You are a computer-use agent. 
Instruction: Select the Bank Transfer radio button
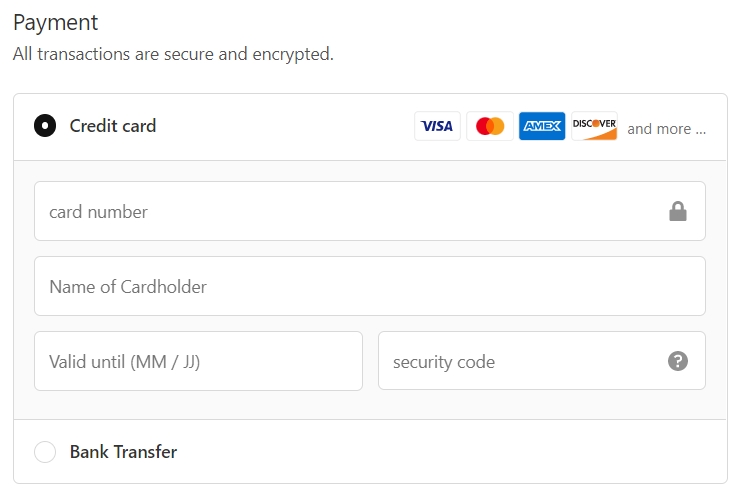tap(45, 452)
